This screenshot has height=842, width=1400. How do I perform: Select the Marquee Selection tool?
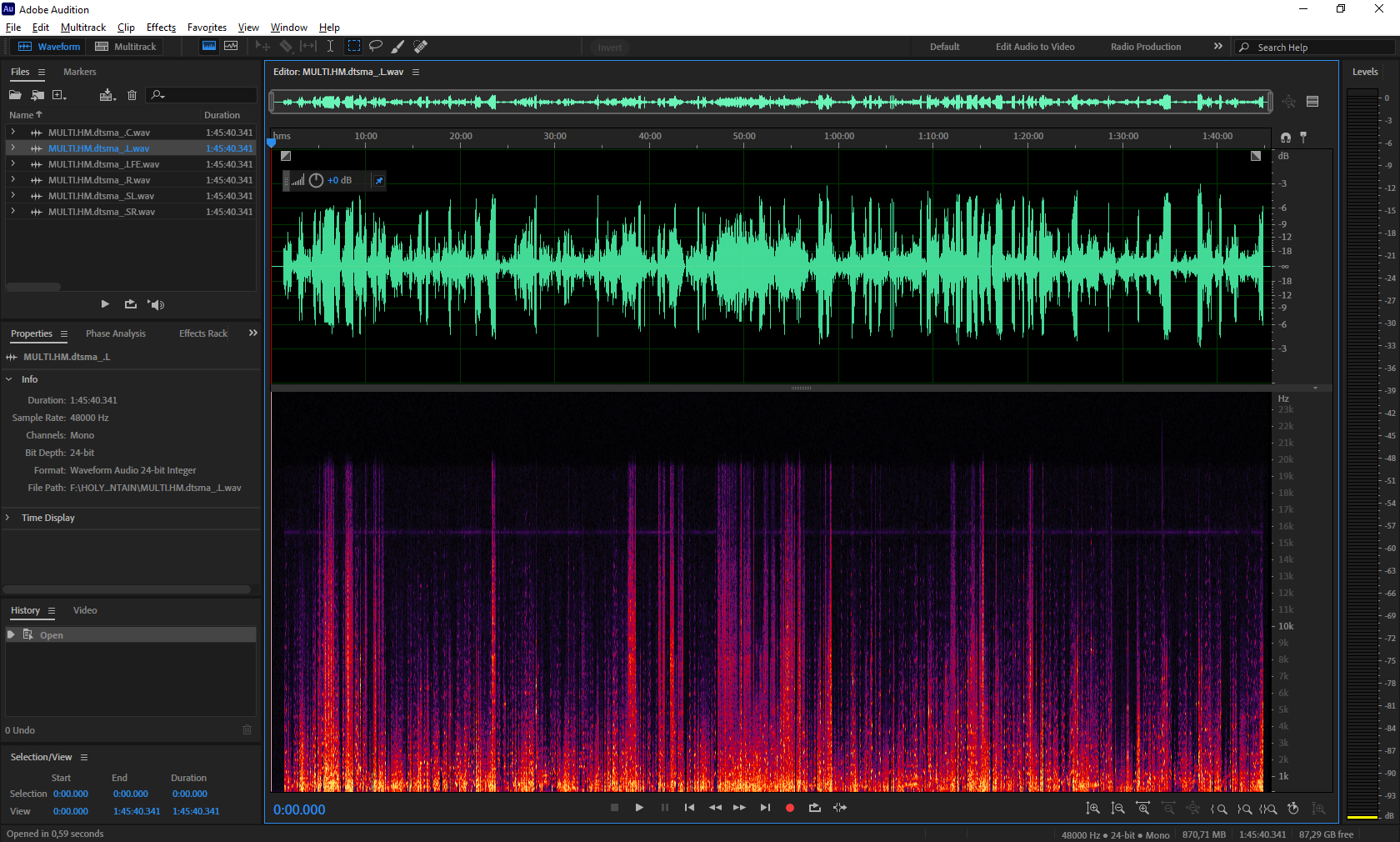tap(354, 47)
